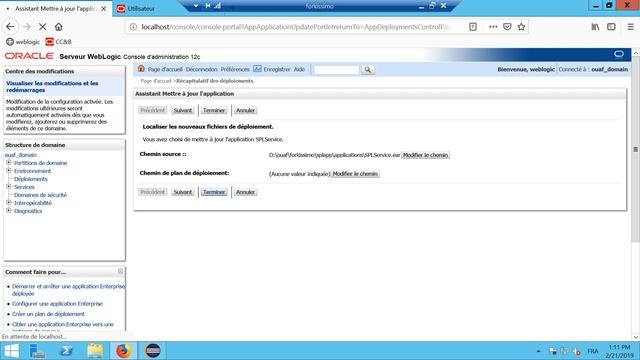
Task: Expand the Diagnostics tree node
Action: point(9,211)
